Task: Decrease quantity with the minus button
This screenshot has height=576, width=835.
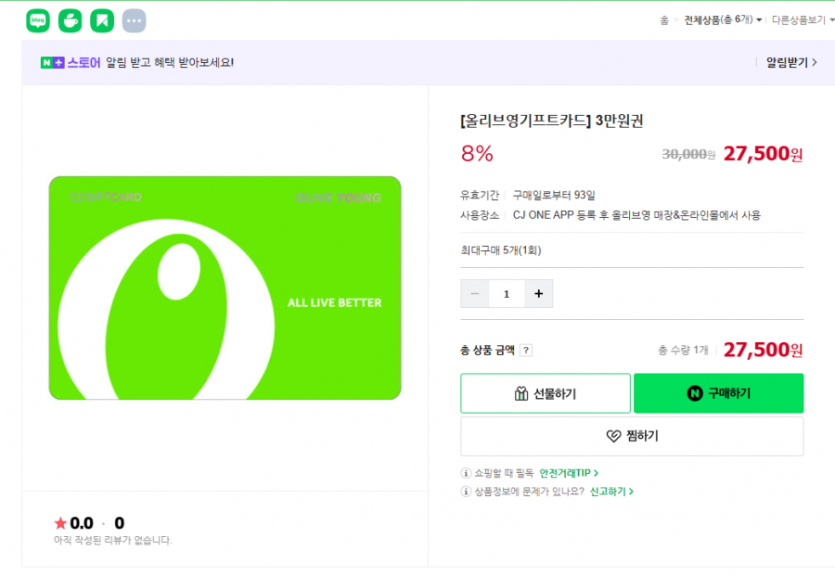Action: pos(475,294)
